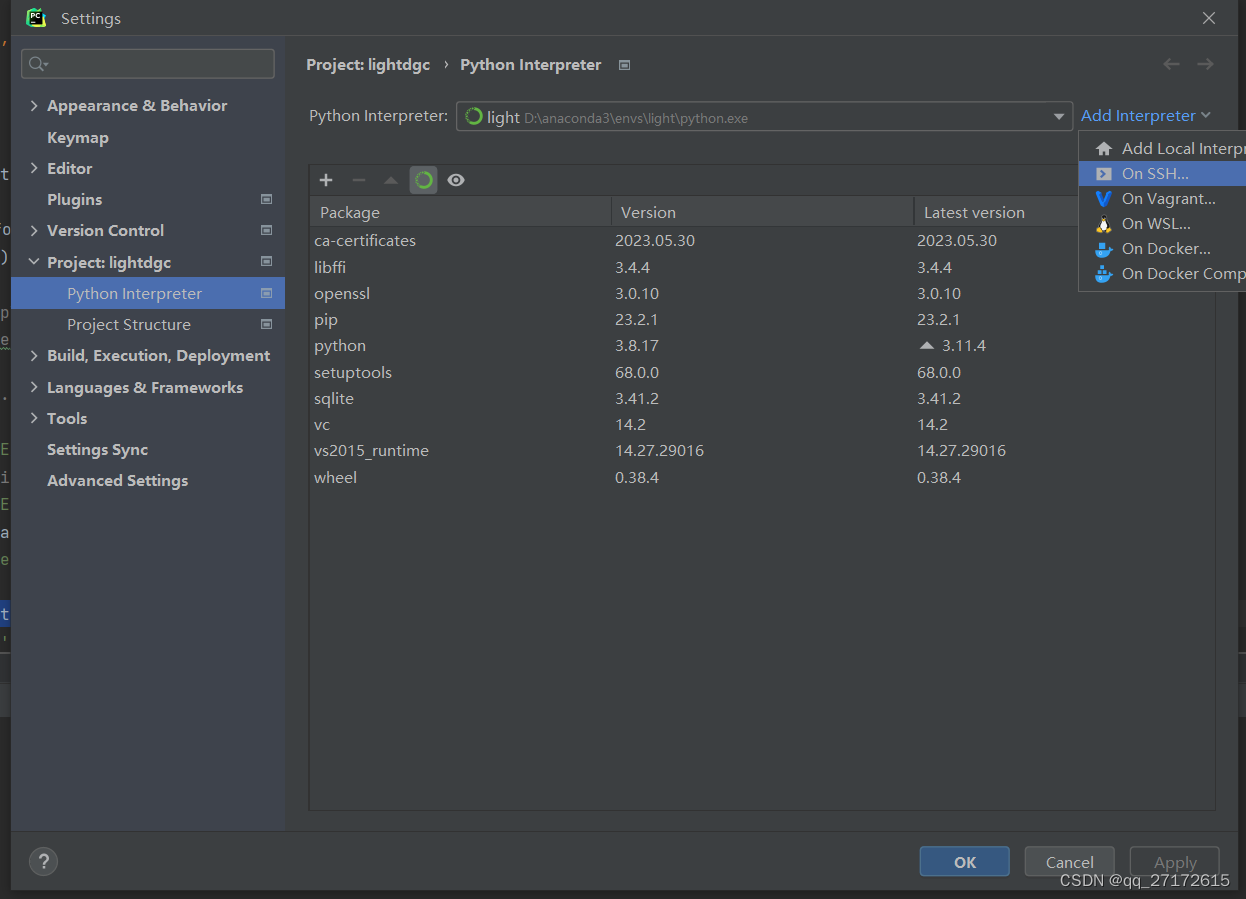
Task: Click the uninstall package minus icon
Action: [359, 180]
